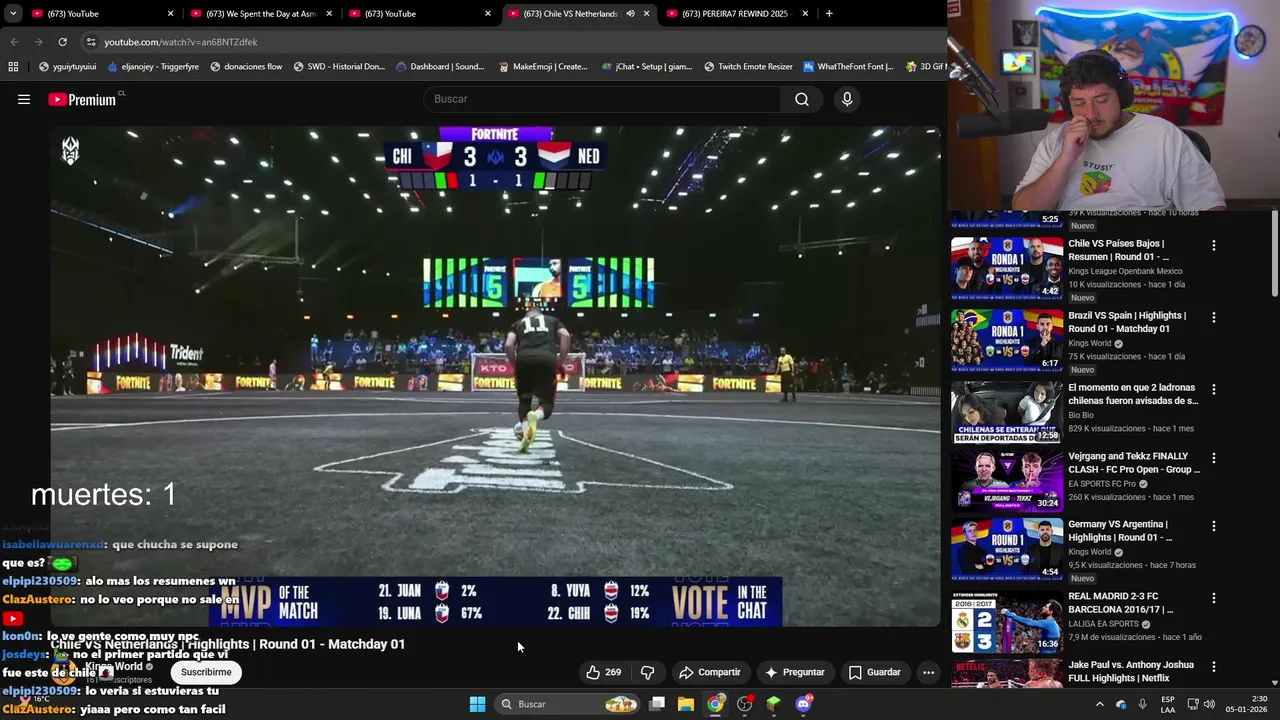Dislike the video with the thumbs-down button

tap(647, 672)
